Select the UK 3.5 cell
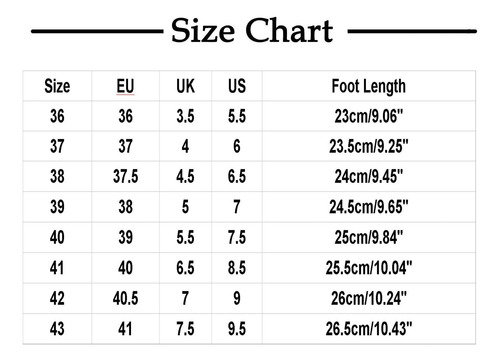Viewport: 500px width, 361px height. (185, 116)
